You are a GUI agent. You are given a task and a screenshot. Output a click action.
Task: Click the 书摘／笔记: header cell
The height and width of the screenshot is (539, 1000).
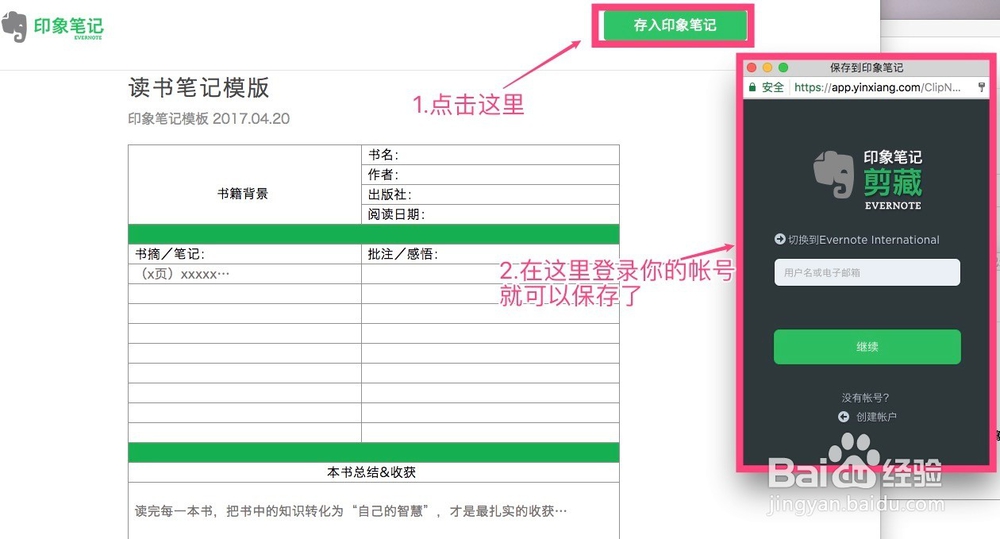coord(245,254)
